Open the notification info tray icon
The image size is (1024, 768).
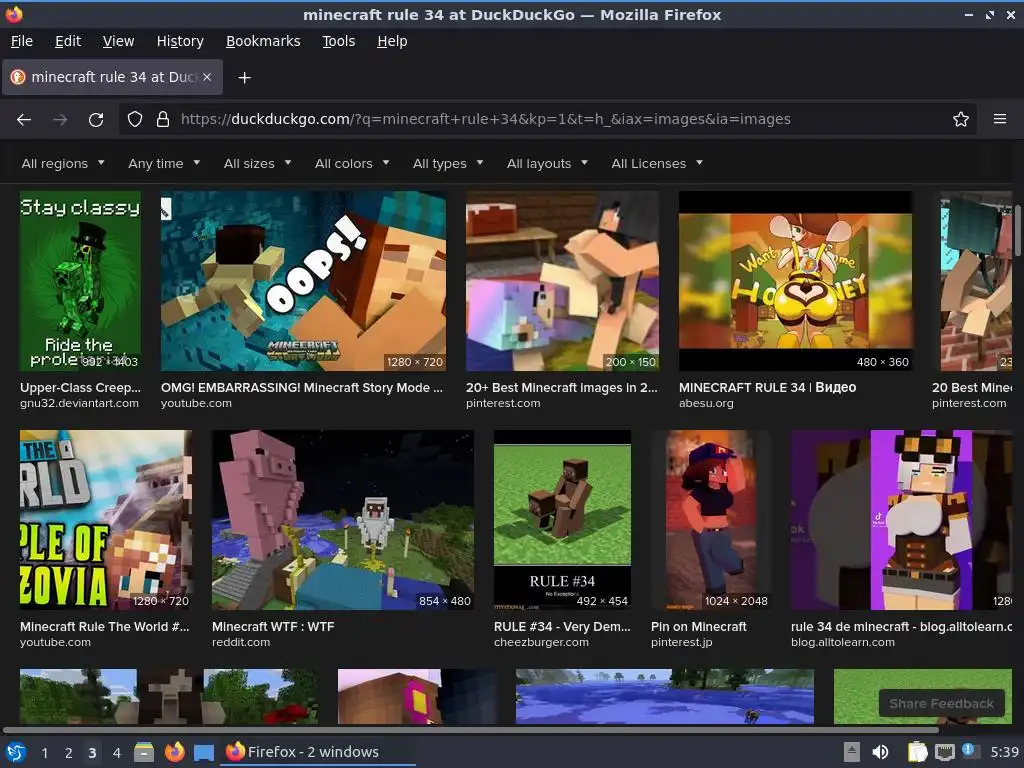tap(970, 751)
